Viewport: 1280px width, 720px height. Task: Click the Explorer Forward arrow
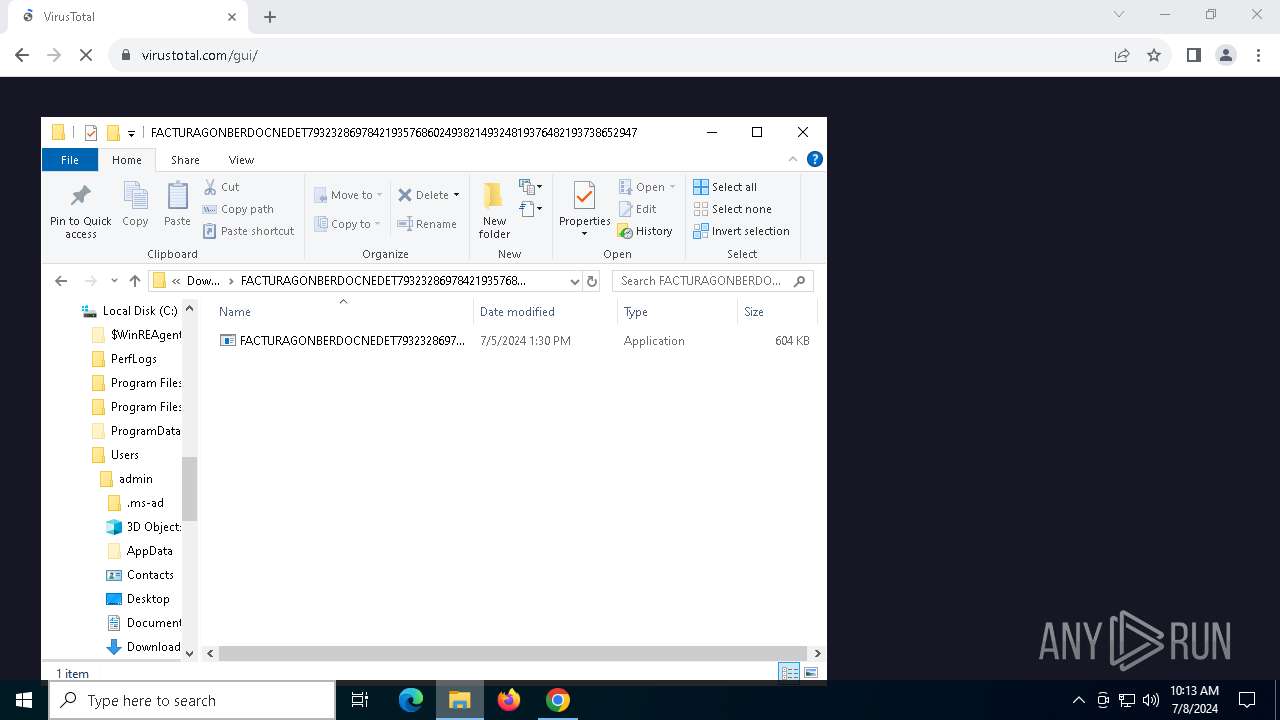click(91, 281)
